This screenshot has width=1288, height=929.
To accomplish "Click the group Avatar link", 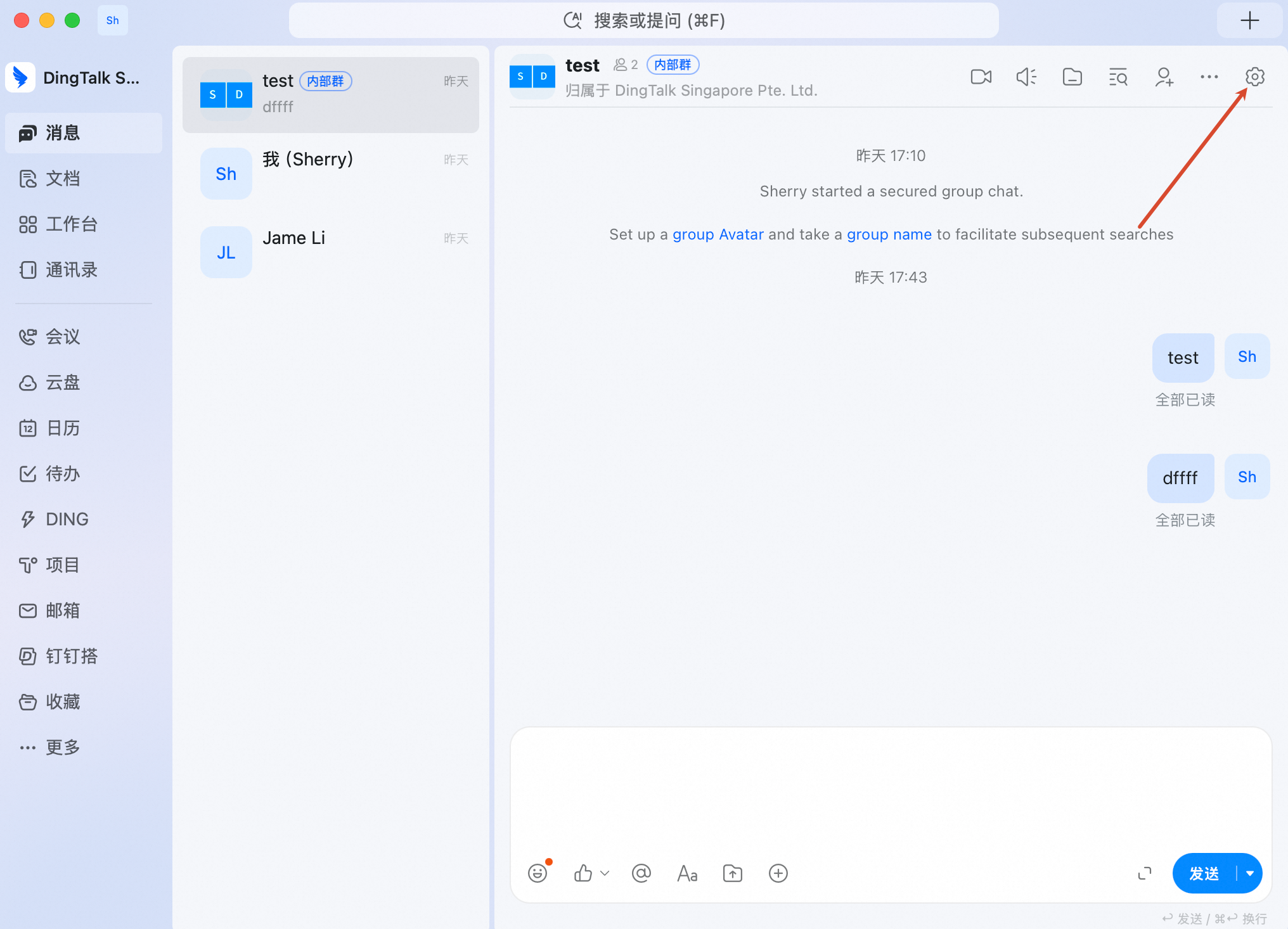I will (718, 234).
